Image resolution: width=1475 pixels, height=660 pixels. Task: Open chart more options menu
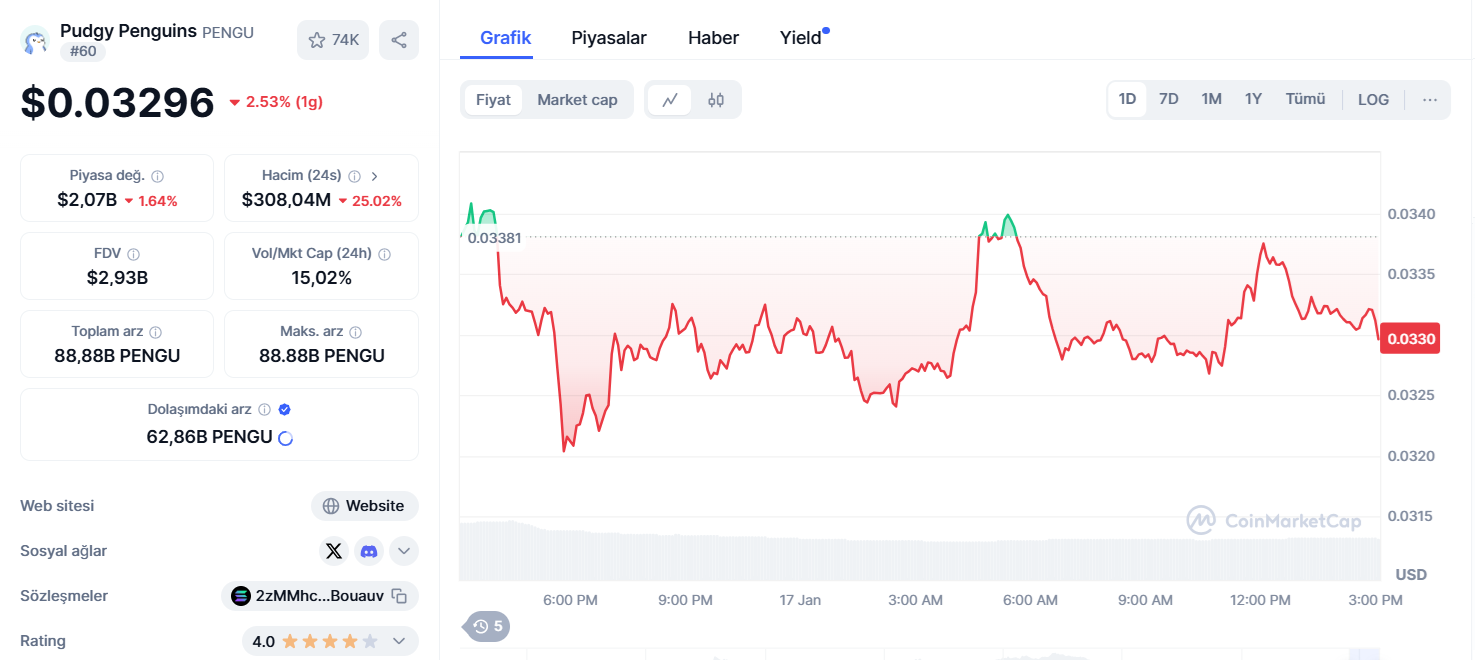(x=1430, y=99)
